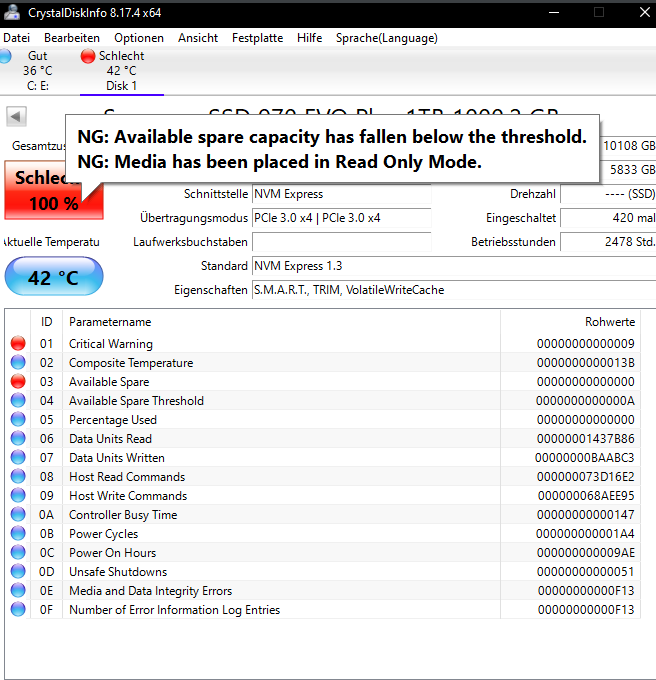Click the field showing 10108 GB
The height and width of the screenshot is (680, 656).
[x=628, y=146]
